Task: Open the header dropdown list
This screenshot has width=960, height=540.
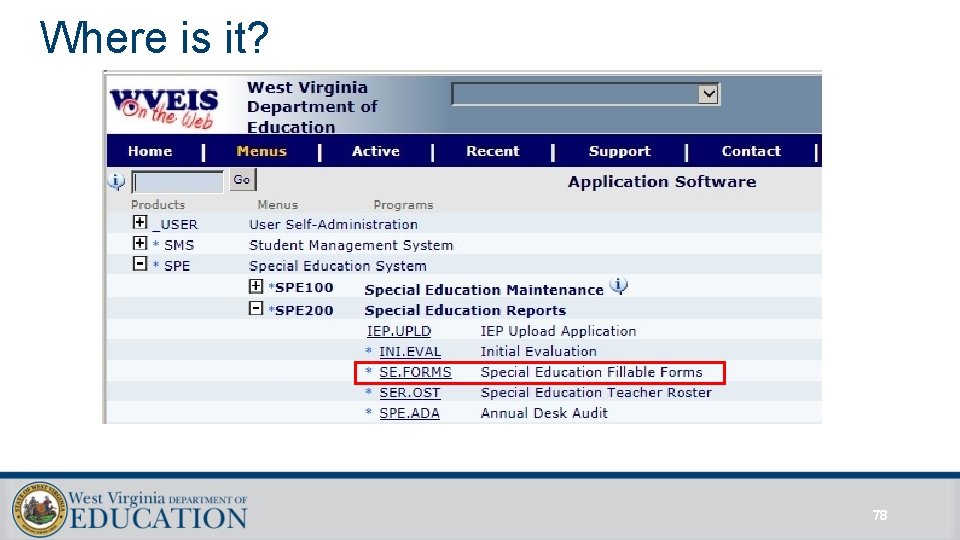Action: (x=708, y=94)
